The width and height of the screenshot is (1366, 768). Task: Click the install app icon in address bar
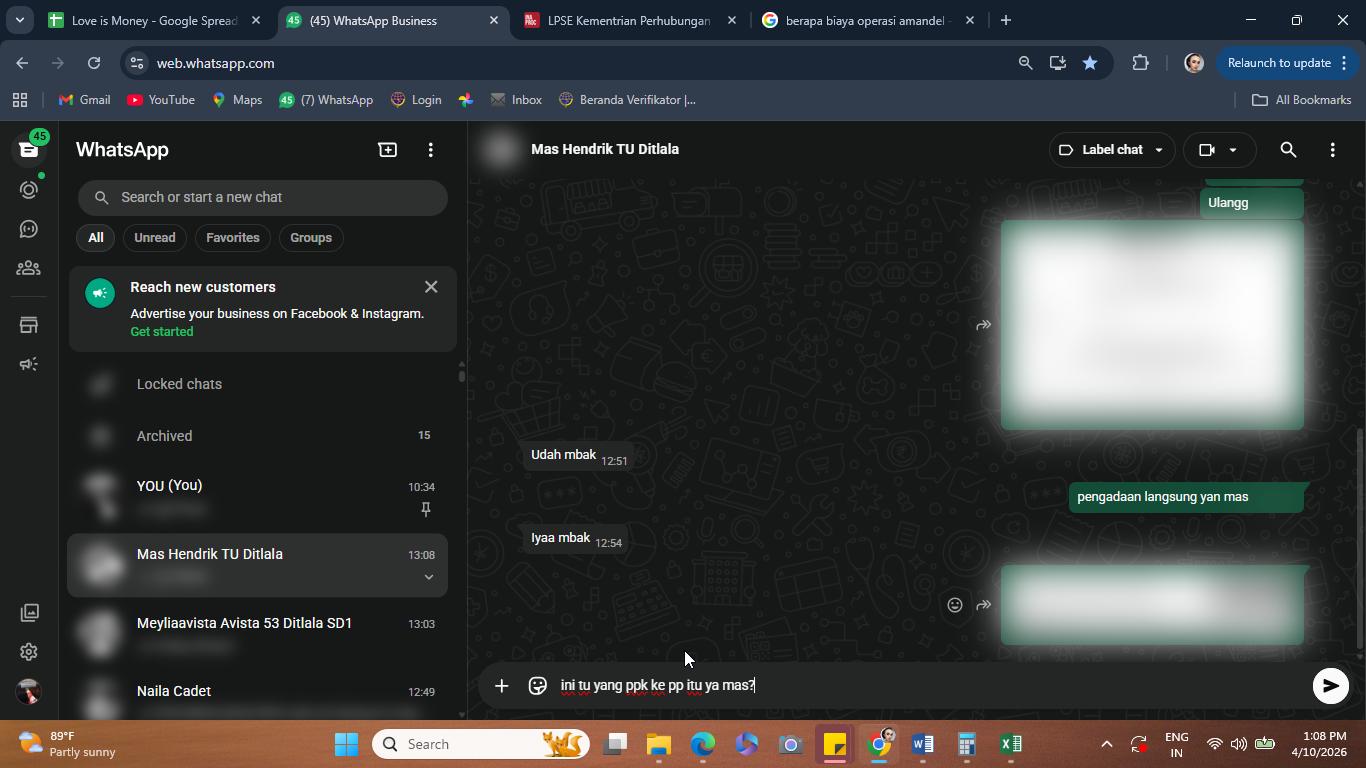pyautogui.click(x=1057, y=63)
